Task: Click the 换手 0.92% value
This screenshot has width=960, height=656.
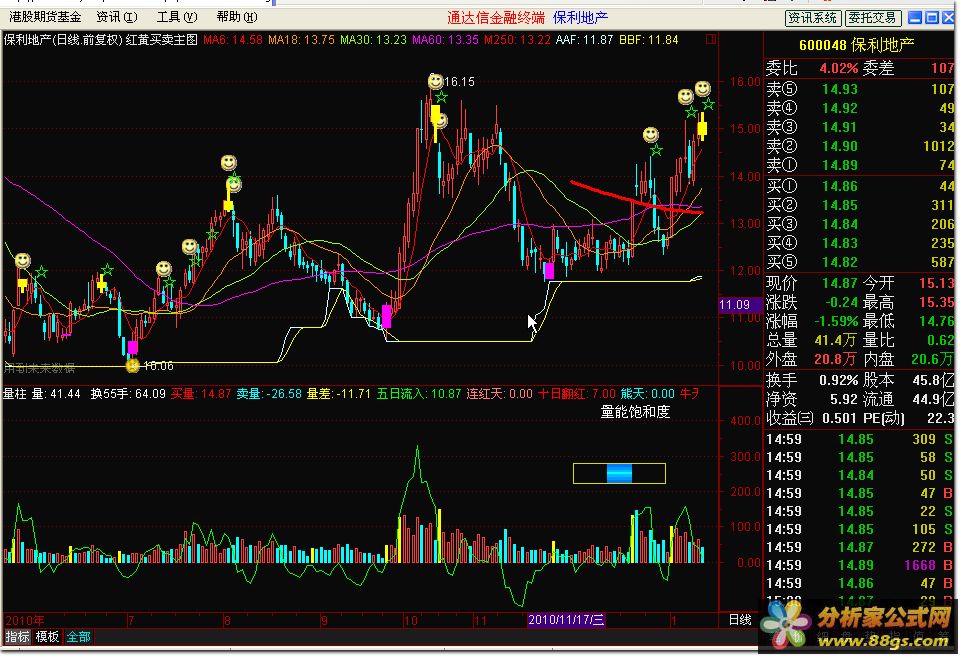Action: [x=839, y=380]
